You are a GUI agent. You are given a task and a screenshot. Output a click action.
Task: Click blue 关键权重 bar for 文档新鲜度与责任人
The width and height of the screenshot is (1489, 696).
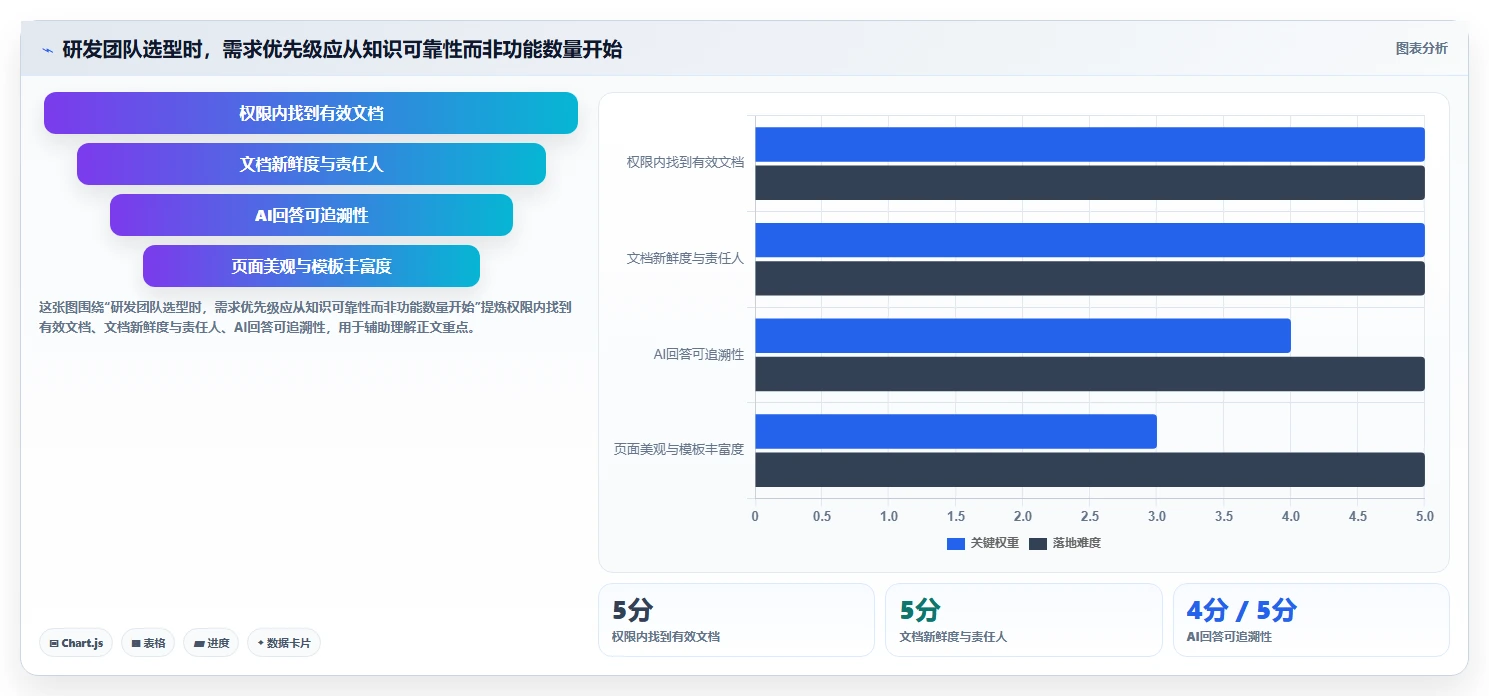pyautogui.click(x=1089, y=240)
